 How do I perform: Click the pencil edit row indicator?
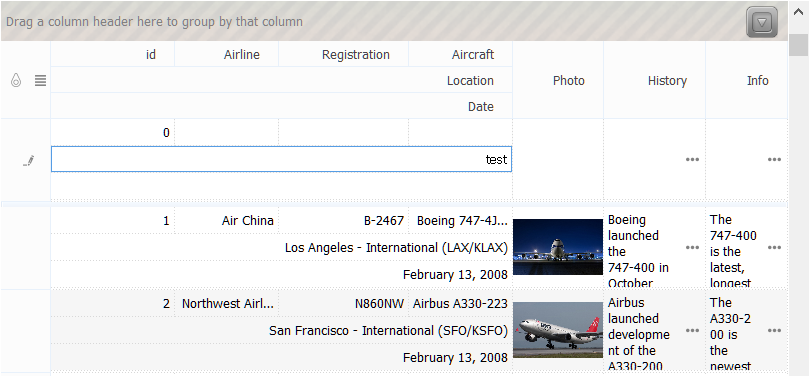pyautogui.click(x=29, y=160)
